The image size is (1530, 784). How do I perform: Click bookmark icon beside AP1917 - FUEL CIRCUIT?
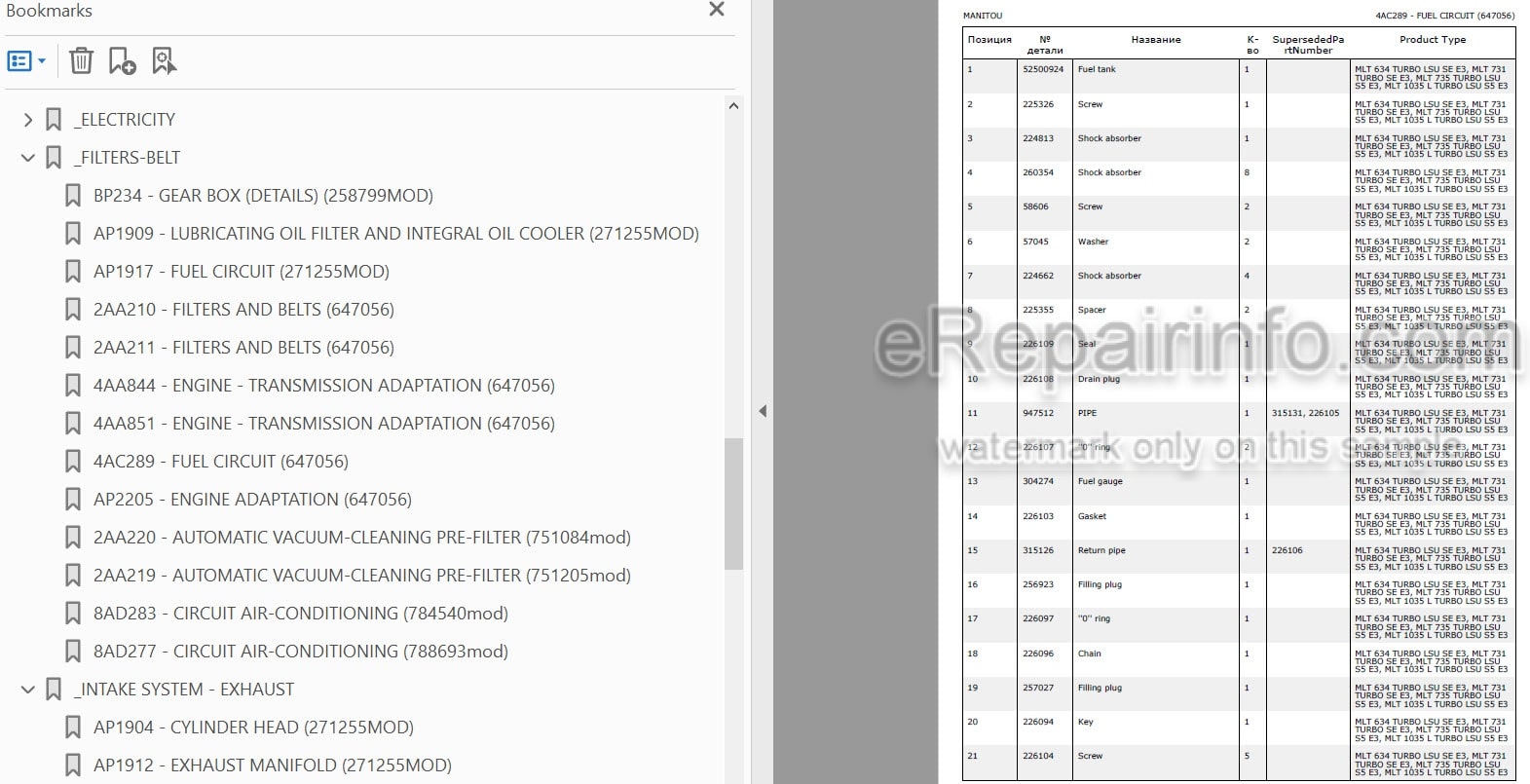tap(73, 272)
